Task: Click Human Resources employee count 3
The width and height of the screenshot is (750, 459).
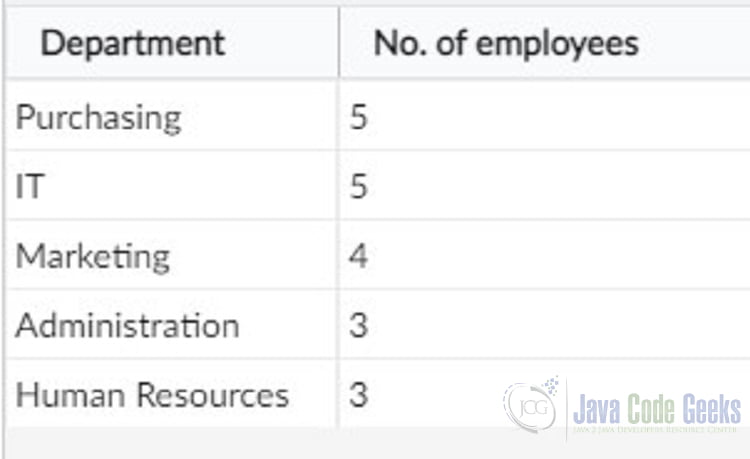Action: [358, 394]
